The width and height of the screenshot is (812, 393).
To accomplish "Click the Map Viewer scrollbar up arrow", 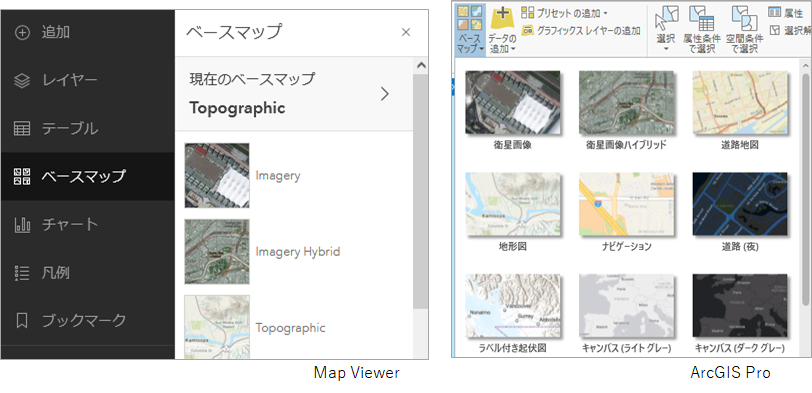I will coord(420,66).
